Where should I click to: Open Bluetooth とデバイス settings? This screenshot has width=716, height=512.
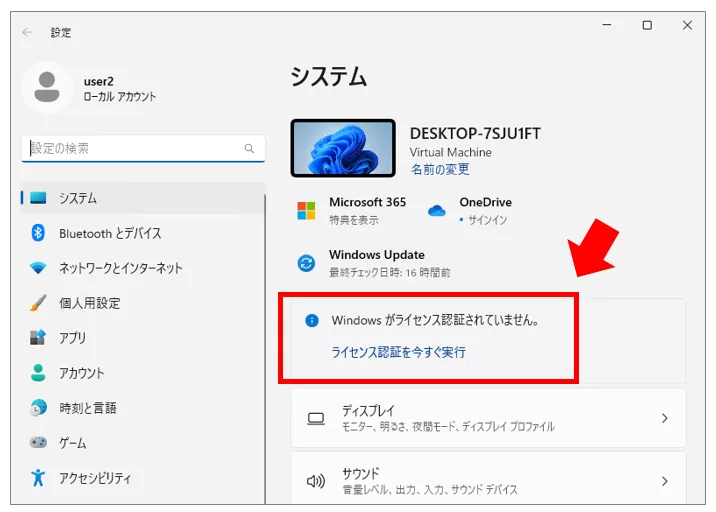point(142,233)
